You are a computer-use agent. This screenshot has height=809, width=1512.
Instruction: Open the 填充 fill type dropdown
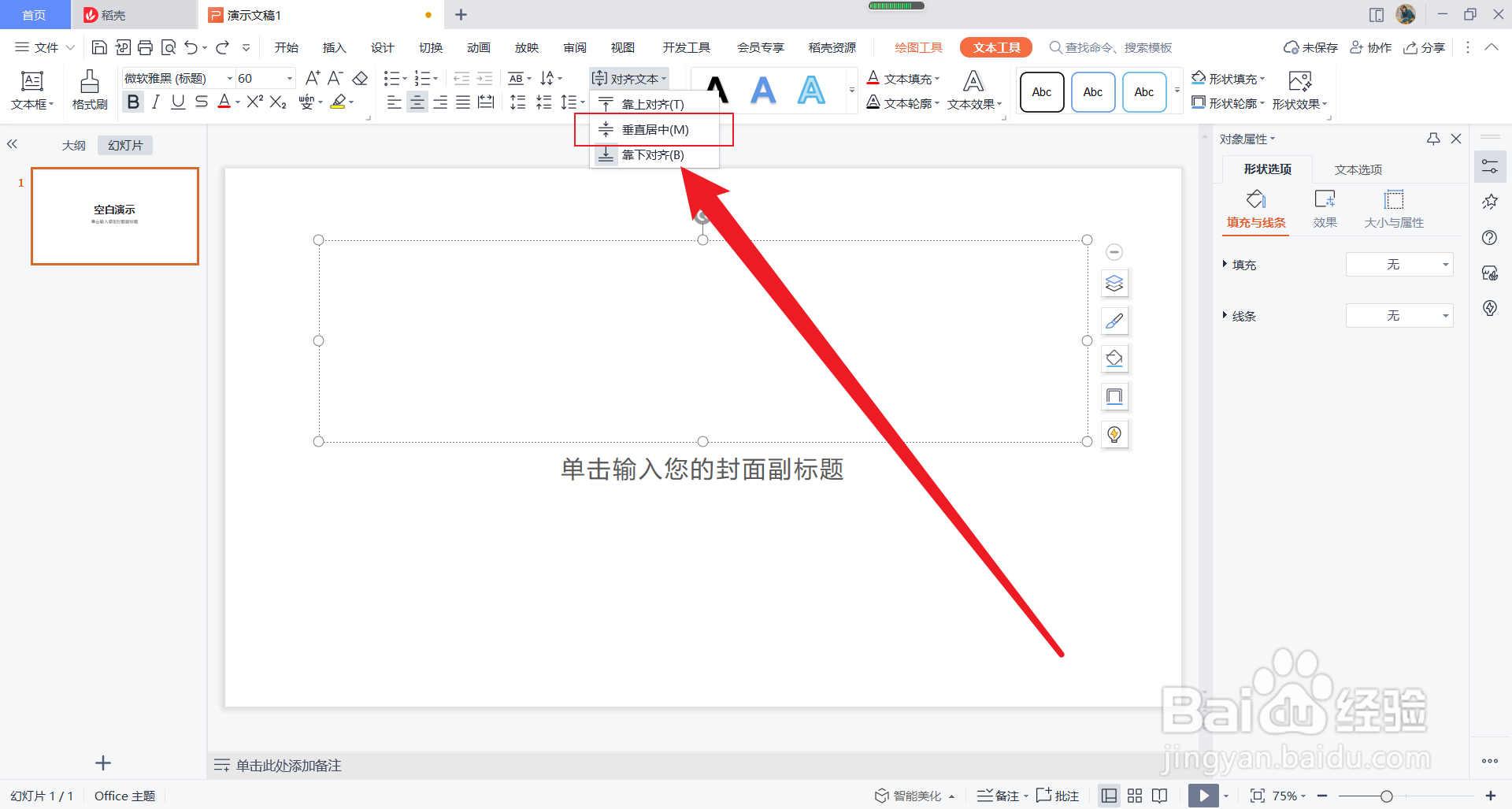[1399, 265]
